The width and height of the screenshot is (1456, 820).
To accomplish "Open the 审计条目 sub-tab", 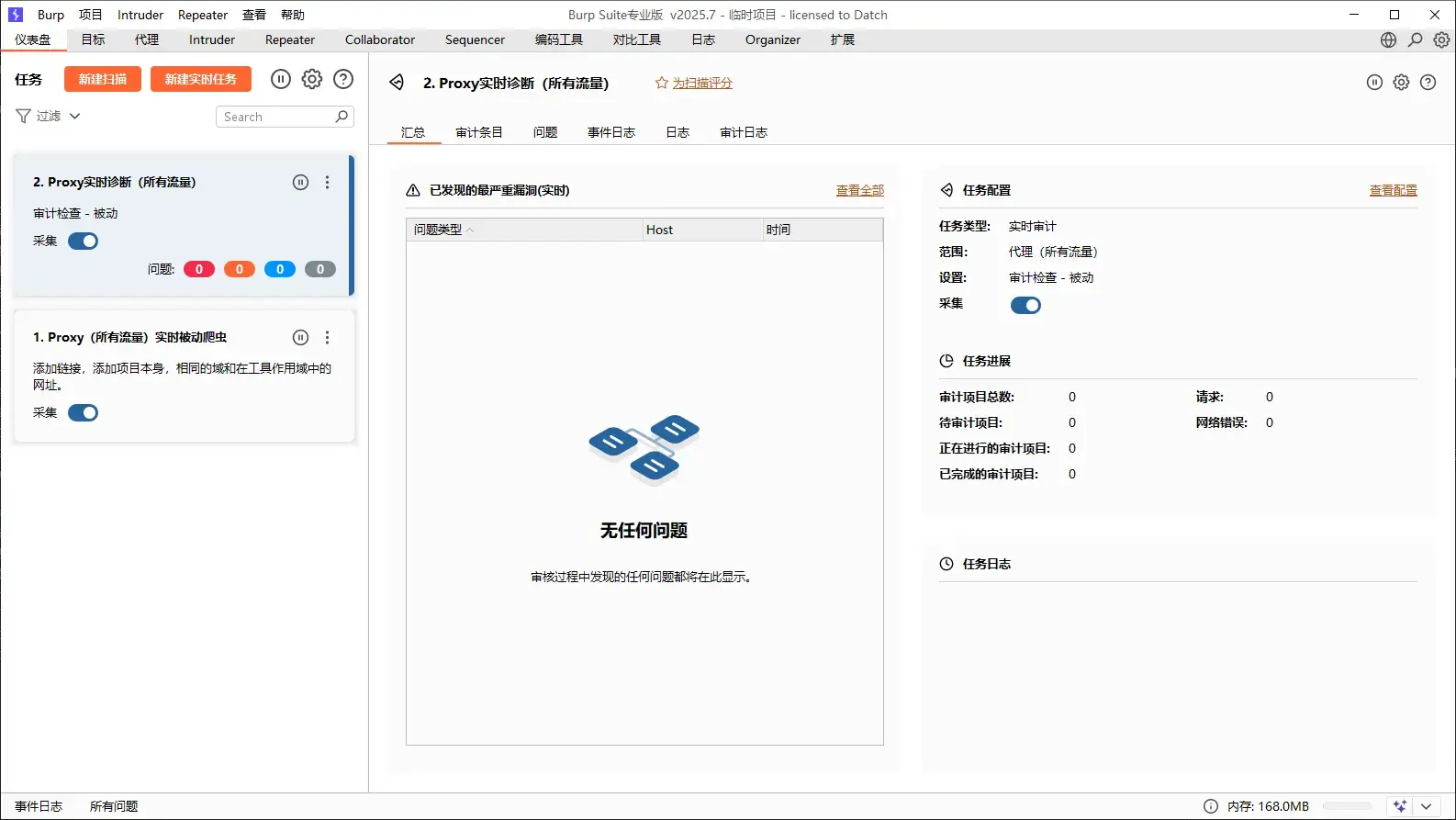I will click(479, 132).
